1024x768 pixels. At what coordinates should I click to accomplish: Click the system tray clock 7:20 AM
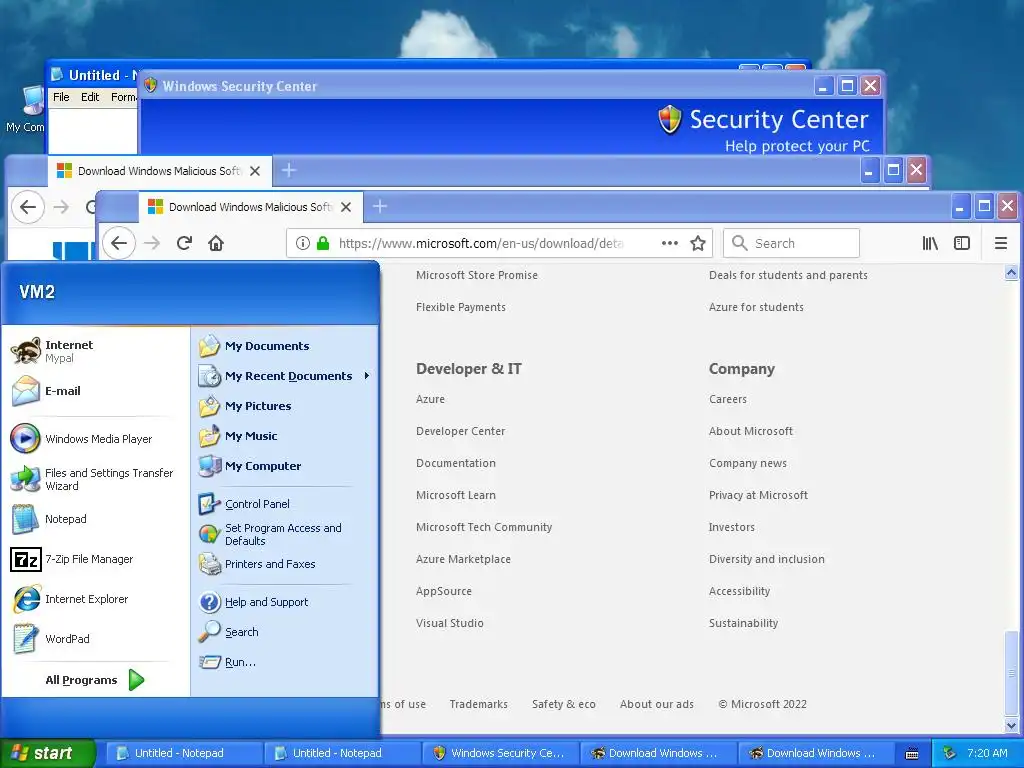click(987, 753)
